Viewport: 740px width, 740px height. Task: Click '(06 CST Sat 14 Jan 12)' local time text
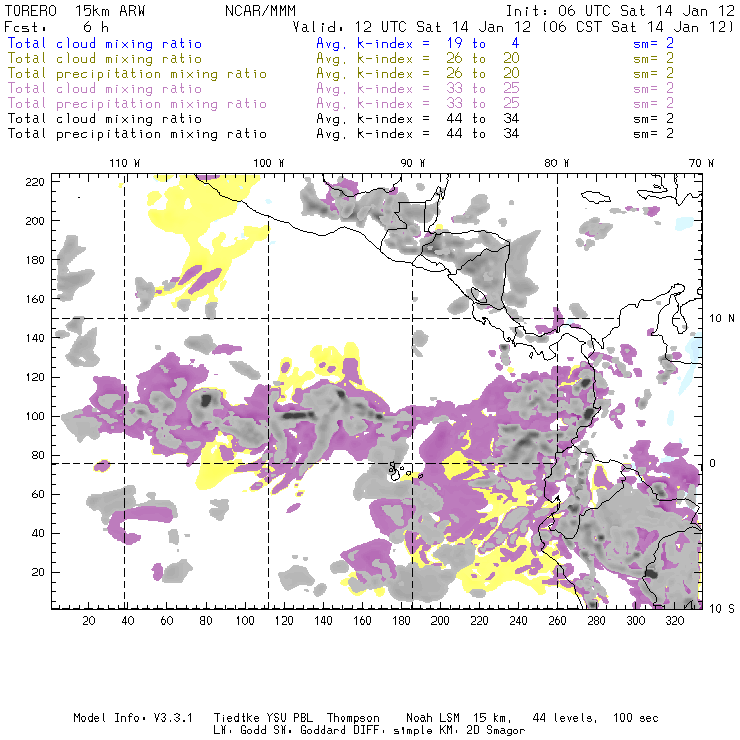coord(638,27)
